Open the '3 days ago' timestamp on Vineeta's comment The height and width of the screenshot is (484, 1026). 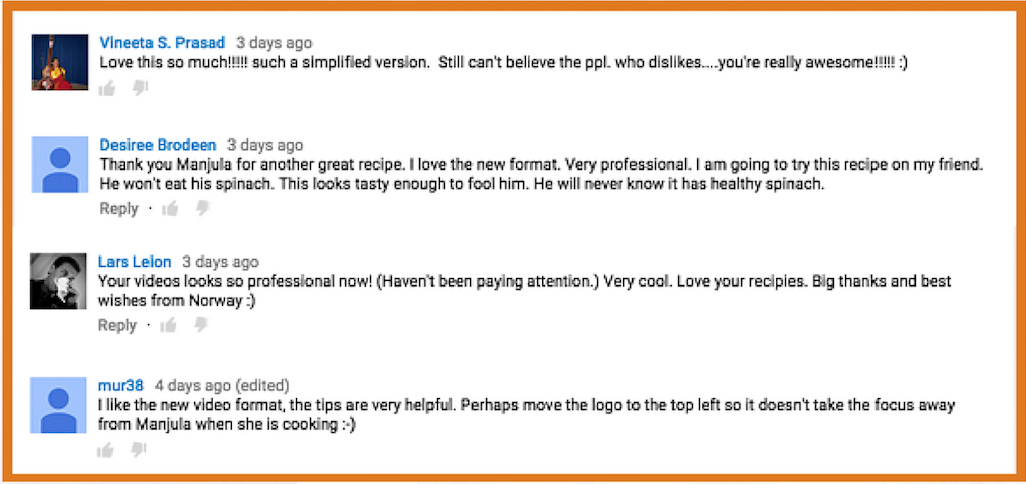(274, 43)
